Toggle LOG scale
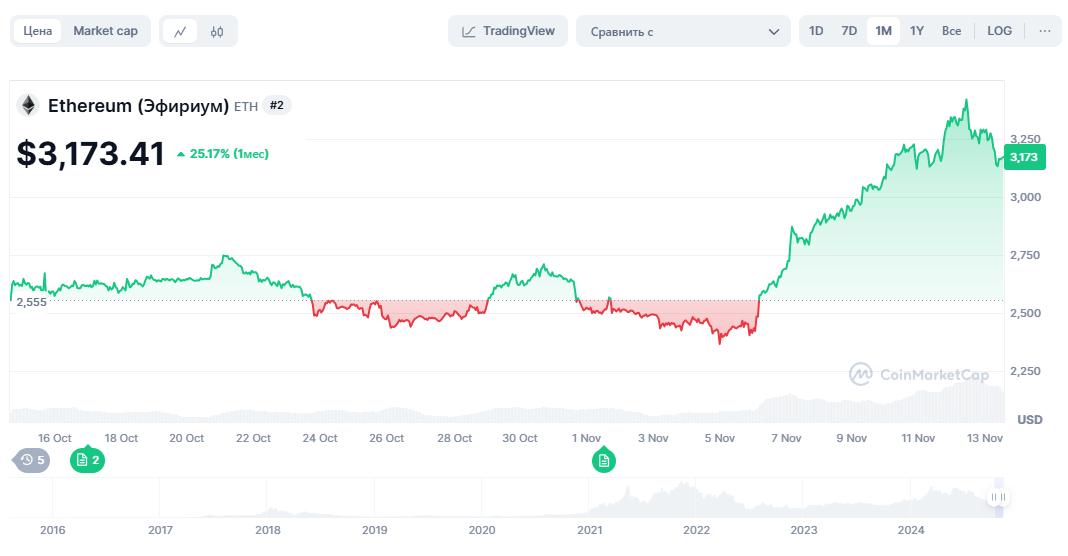Screen dimensions: 1068x556 coord(999,31)
